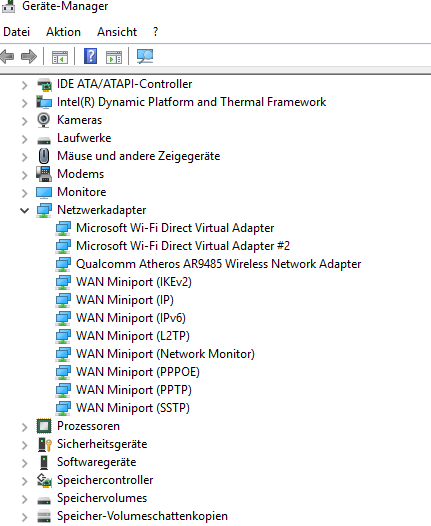Click the drive icon beside Speichervolumes
Viewport: 431px width, 526px height.
44,500
